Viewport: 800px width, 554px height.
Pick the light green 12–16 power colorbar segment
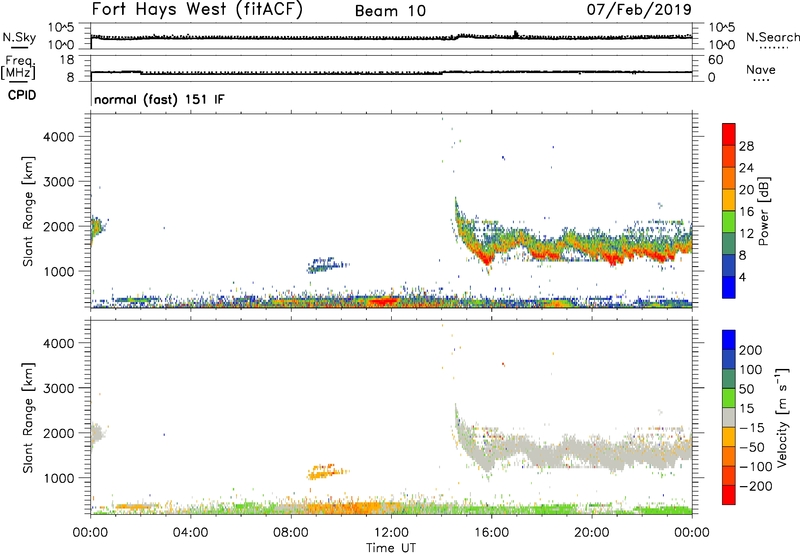pyautogui.click(x=729, y=222)
